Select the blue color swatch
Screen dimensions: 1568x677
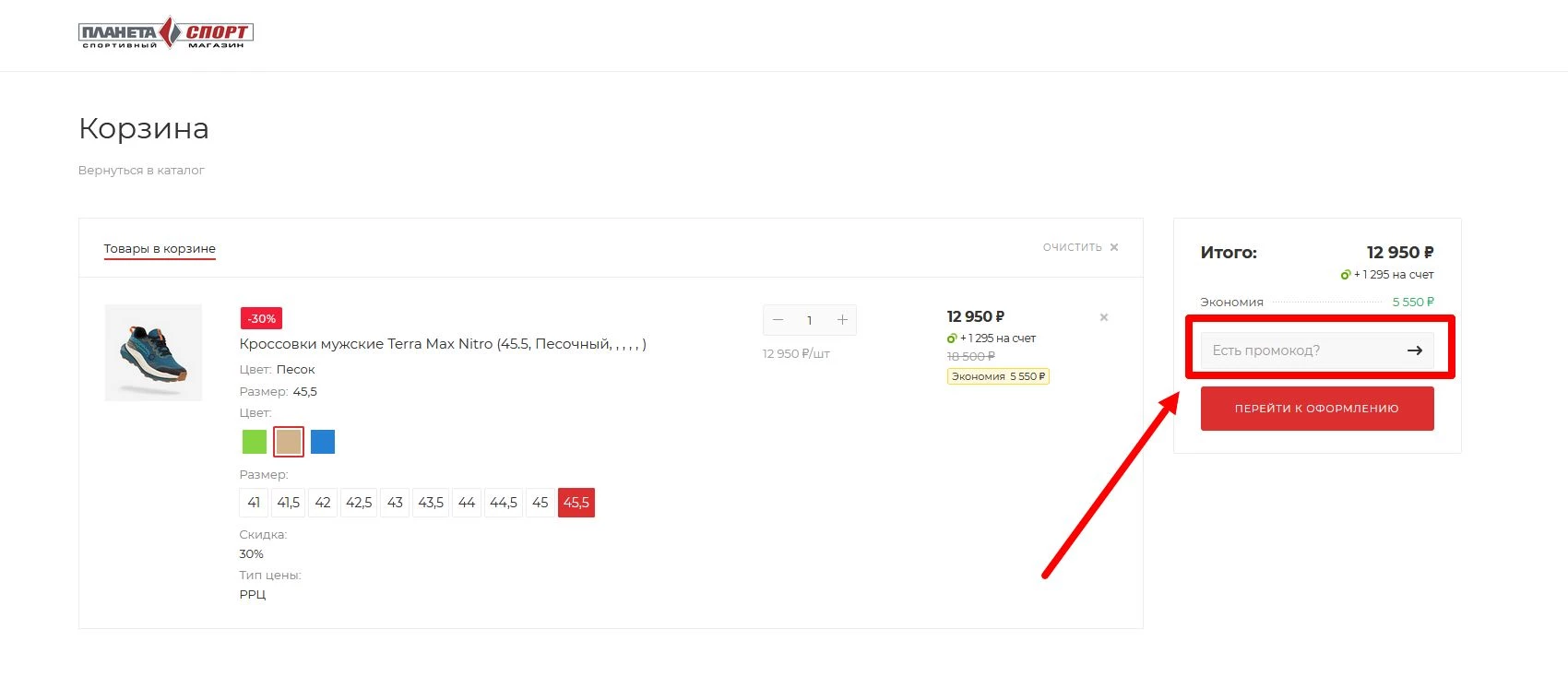pos(323,442)
